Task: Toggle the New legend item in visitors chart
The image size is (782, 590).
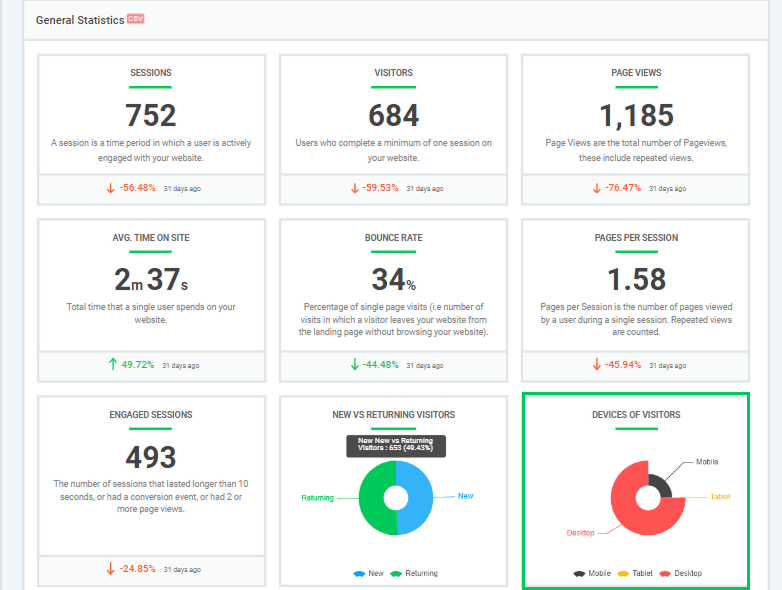Action: click(x=368, y=574)
